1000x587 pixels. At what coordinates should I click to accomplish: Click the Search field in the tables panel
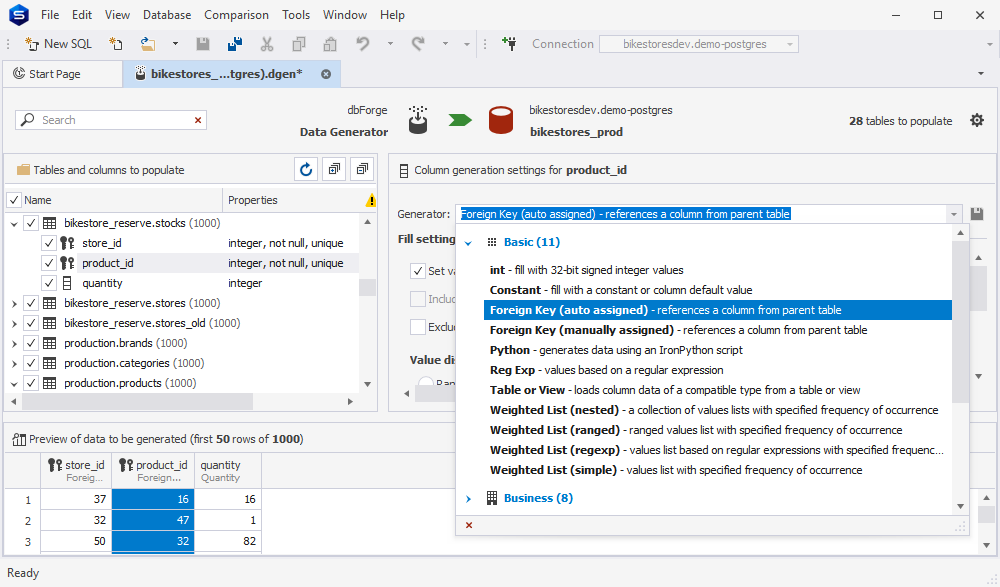point(111,120)
